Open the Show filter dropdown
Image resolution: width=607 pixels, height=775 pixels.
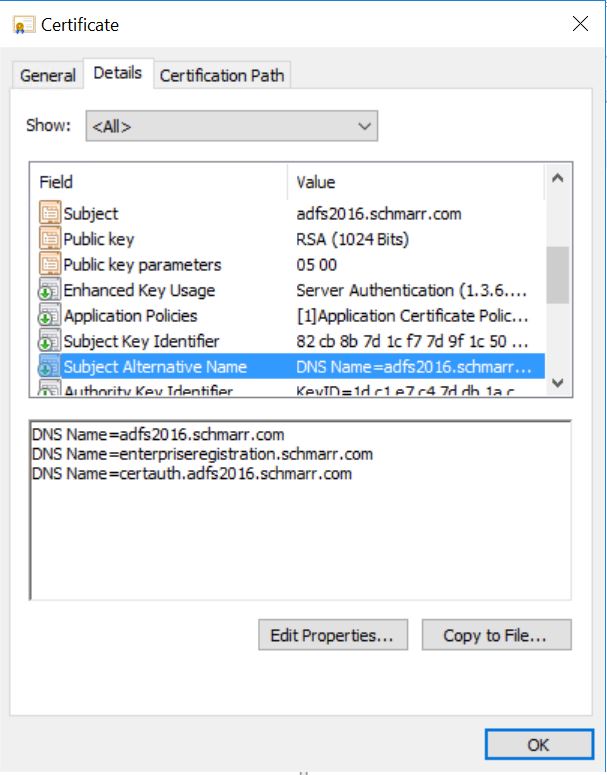click(231, 126)
